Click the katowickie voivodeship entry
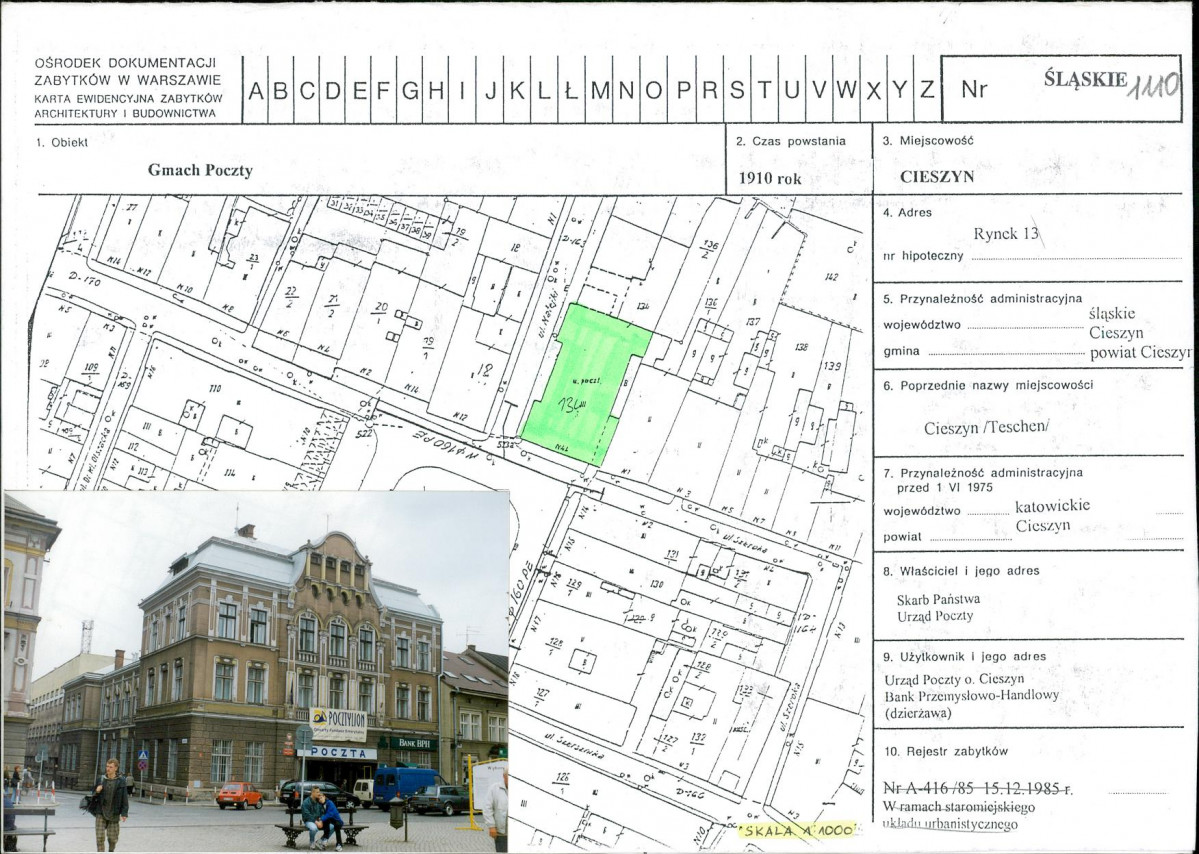The image size is (1199, 854). (x=1052, y=506)
